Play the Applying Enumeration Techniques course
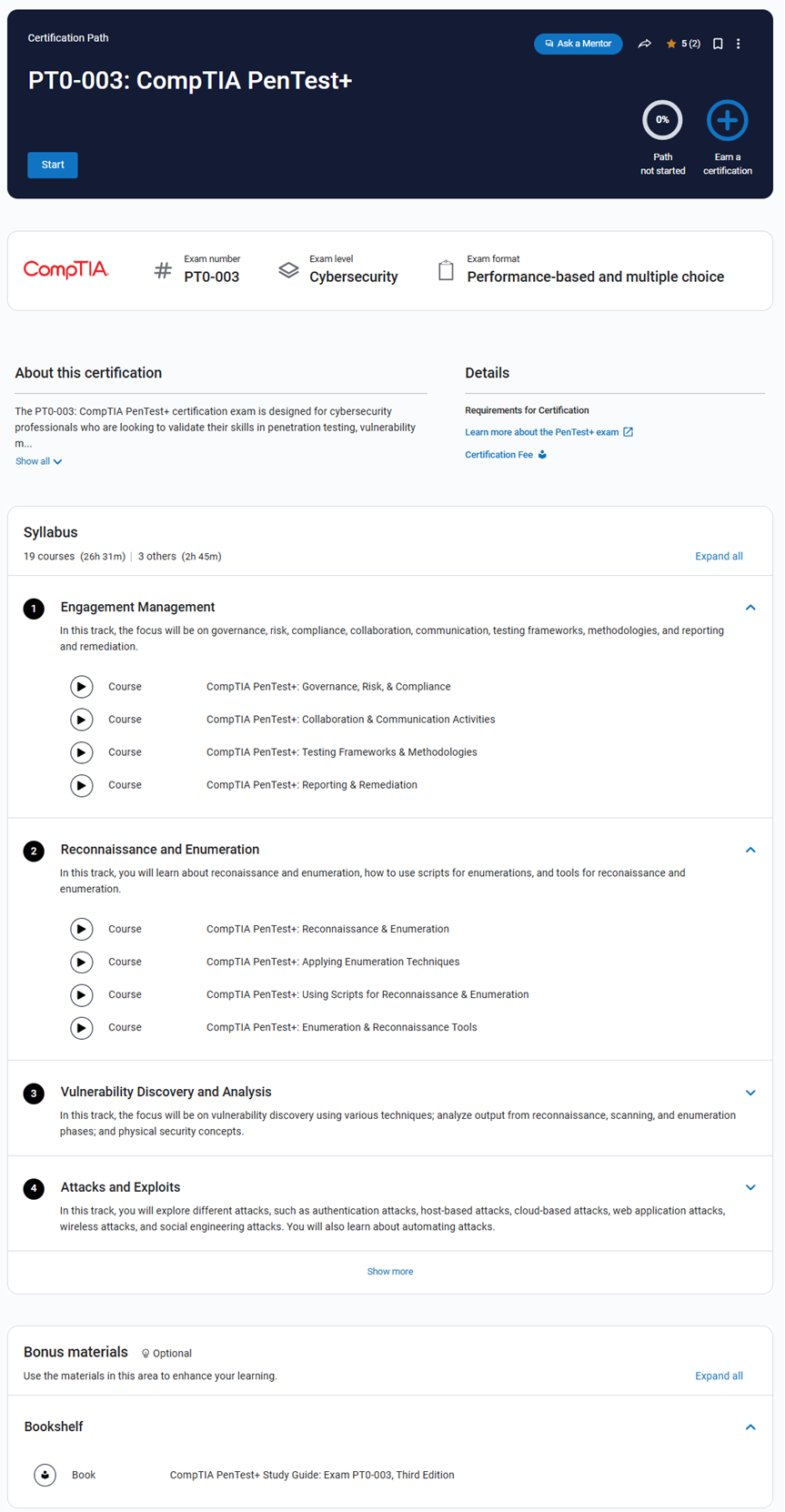 [x=82, y=962]
